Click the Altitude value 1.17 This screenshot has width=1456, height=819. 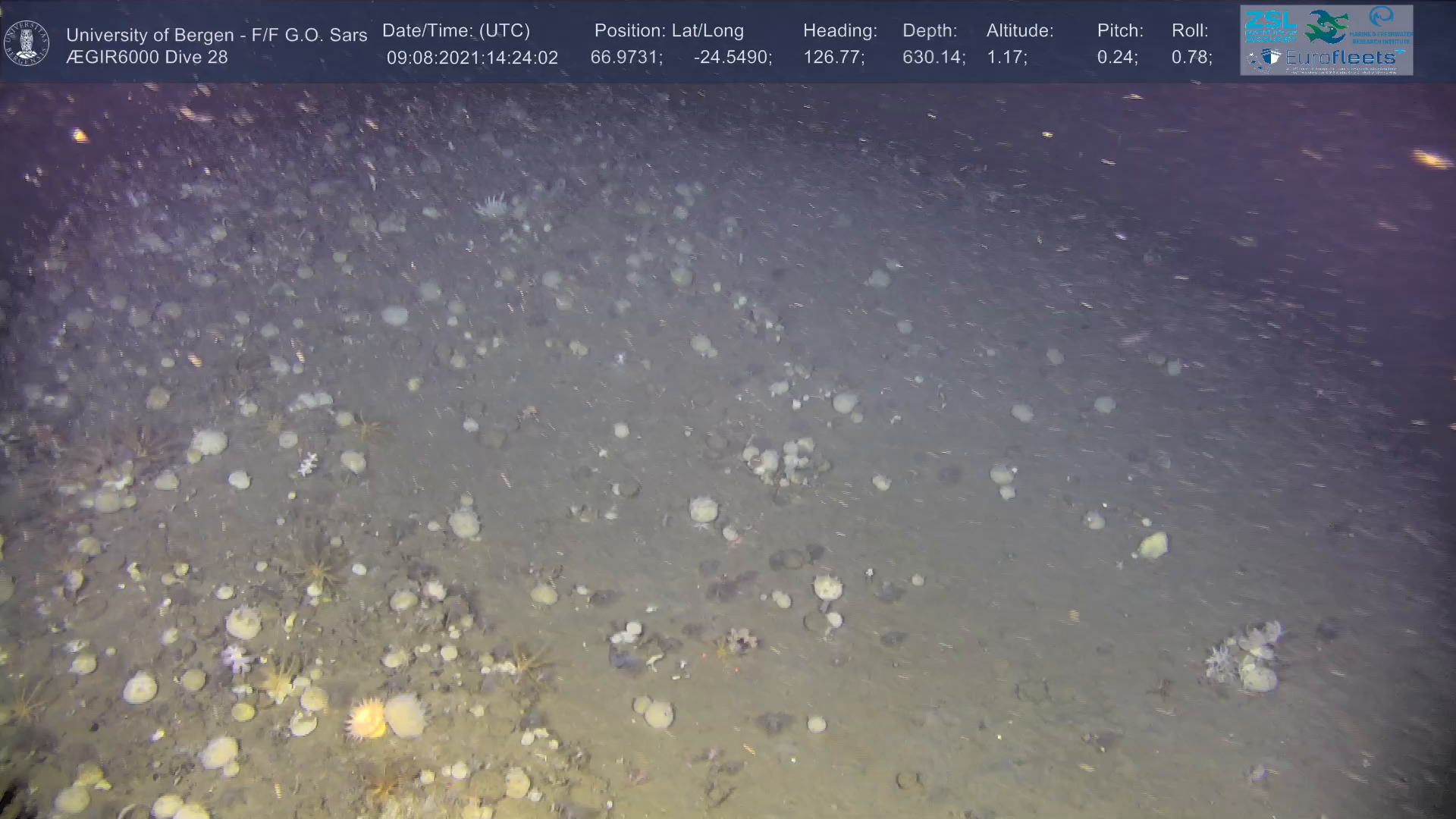(x=1006, y=58)
